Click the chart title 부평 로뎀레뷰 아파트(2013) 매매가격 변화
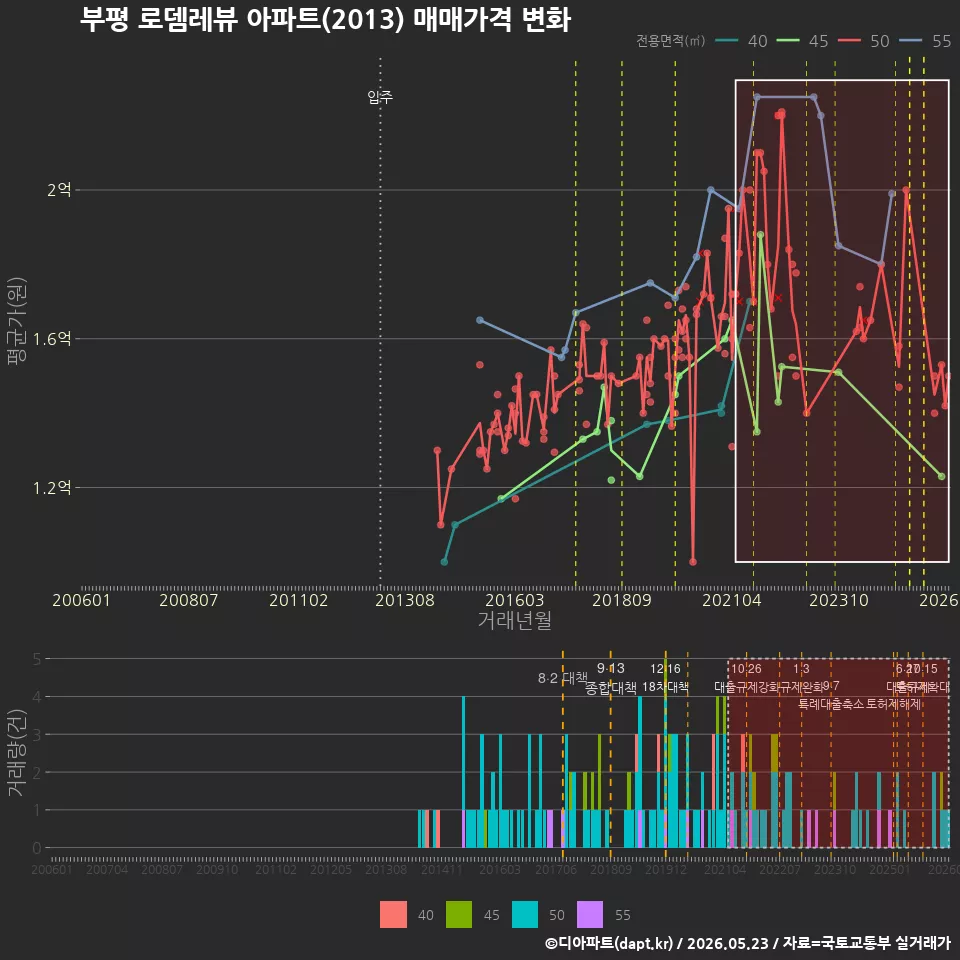 tap(325, 20)
